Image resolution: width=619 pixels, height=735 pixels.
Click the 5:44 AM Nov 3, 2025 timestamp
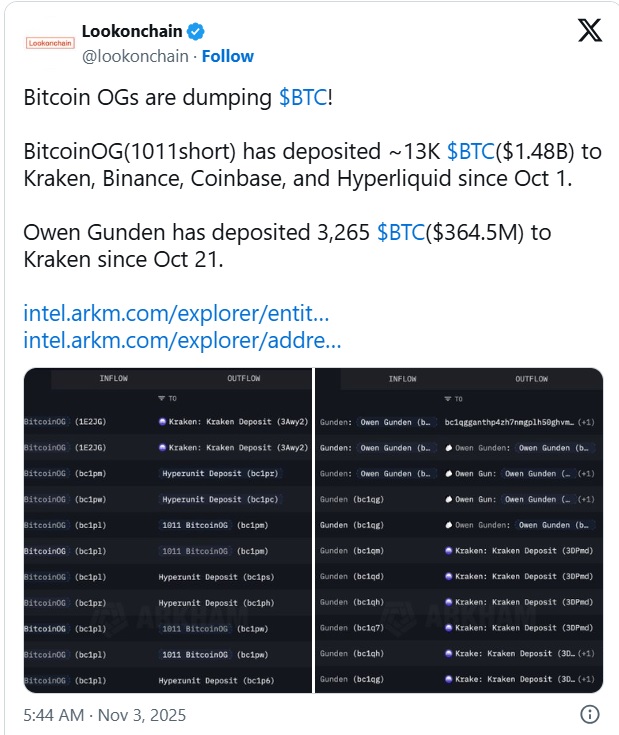[105, 716]
